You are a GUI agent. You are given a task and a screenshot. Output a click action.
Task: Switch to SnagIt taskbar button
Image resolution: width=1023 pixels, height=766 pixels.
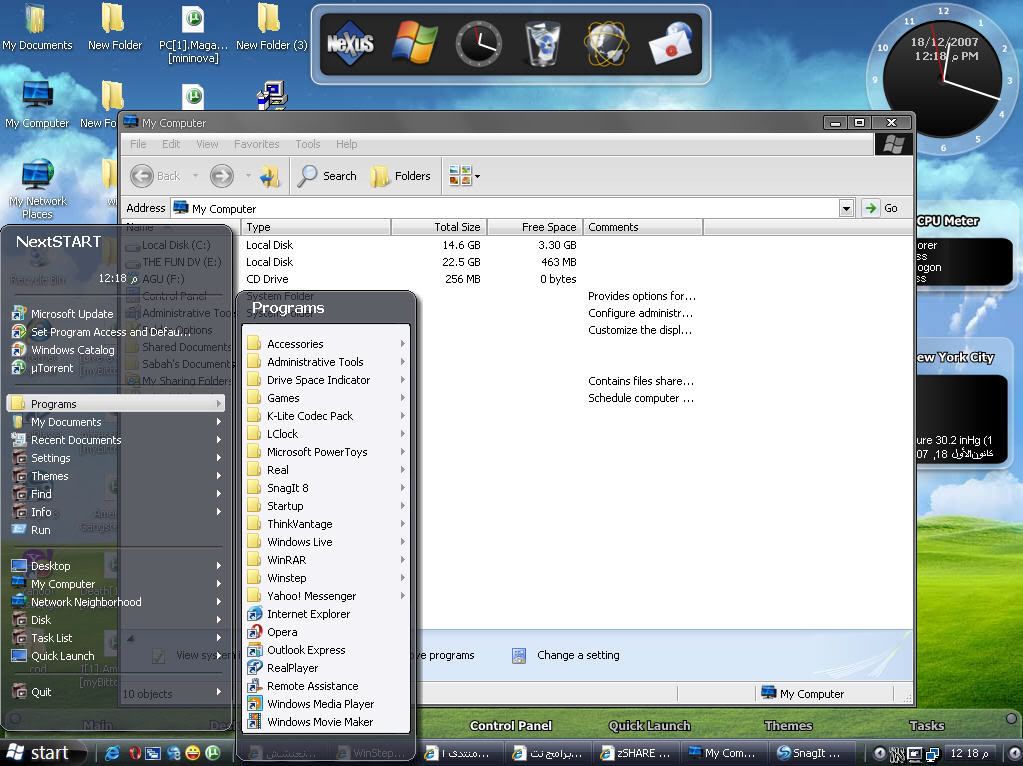click(810, 753)
